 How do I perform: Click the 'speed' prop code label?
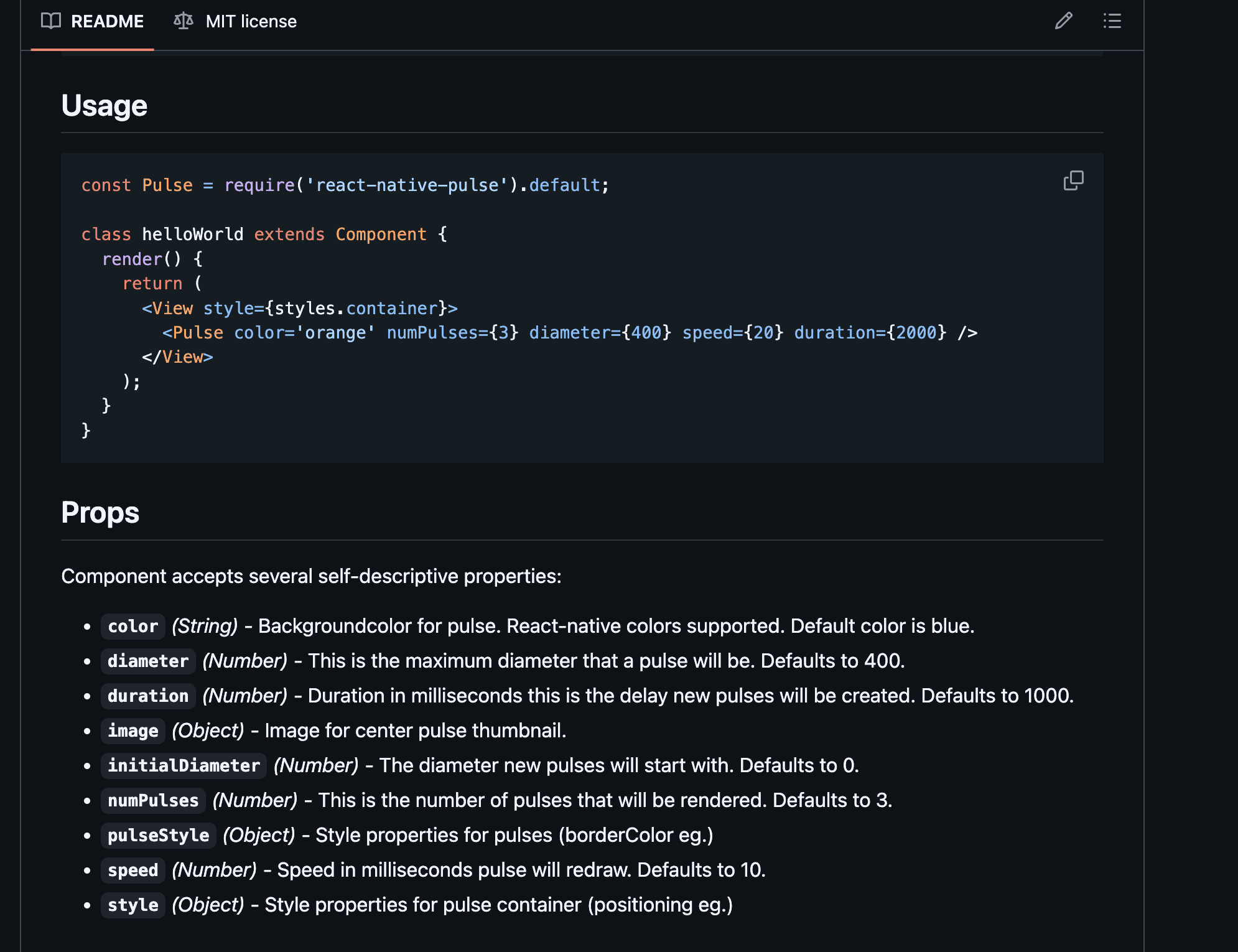[133, 870]
